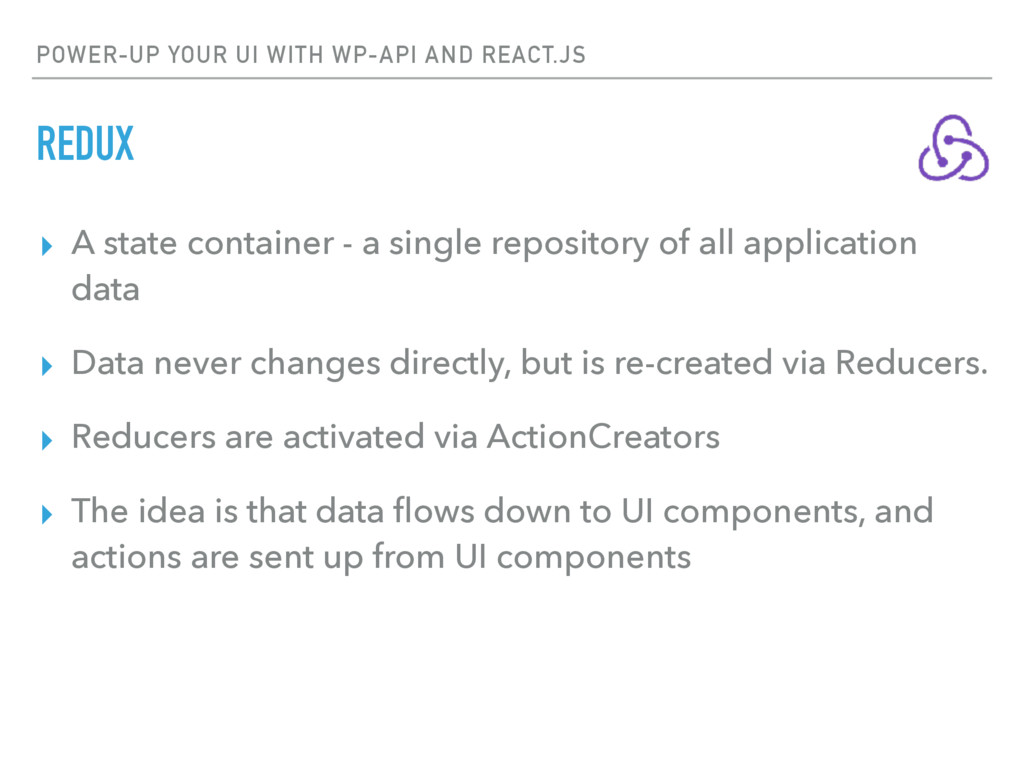Screen dimensions: 1024x768
Task: Select the word 'ActionCreators' in third bullet
Action: click(603, 436)
